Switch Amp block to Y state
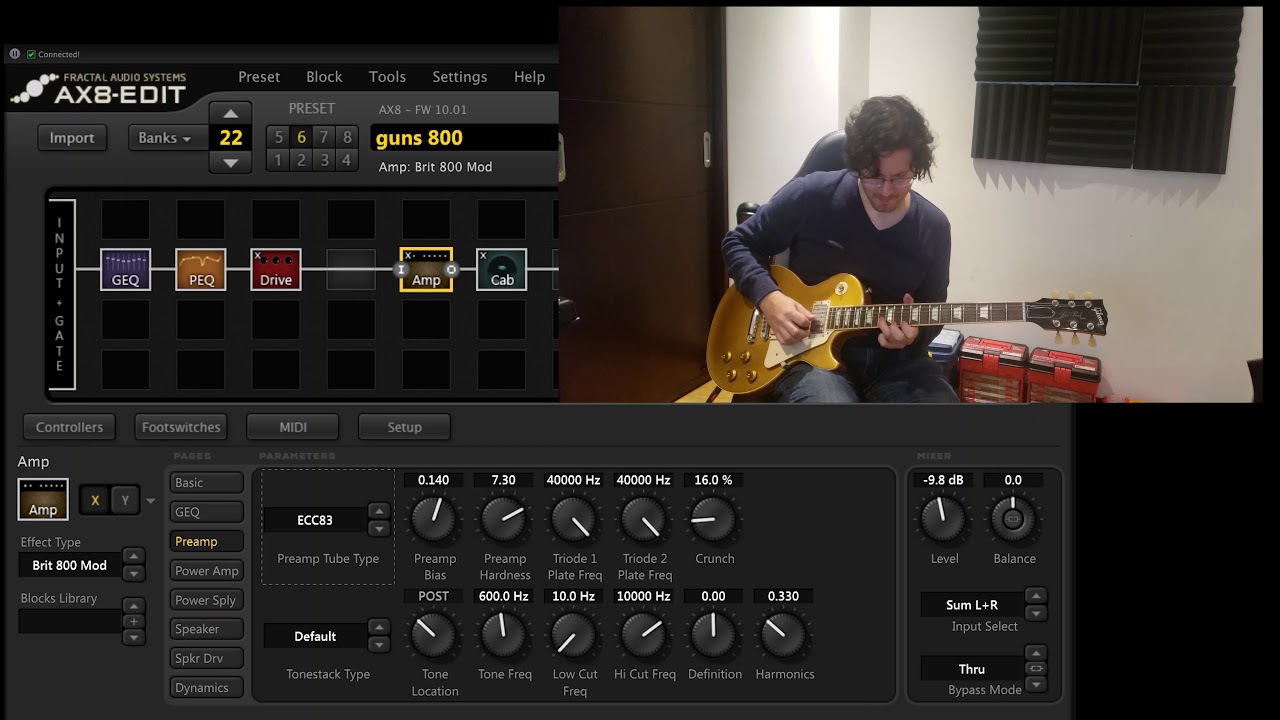This screenshot has width=1280, height=720. pos(125,501)
